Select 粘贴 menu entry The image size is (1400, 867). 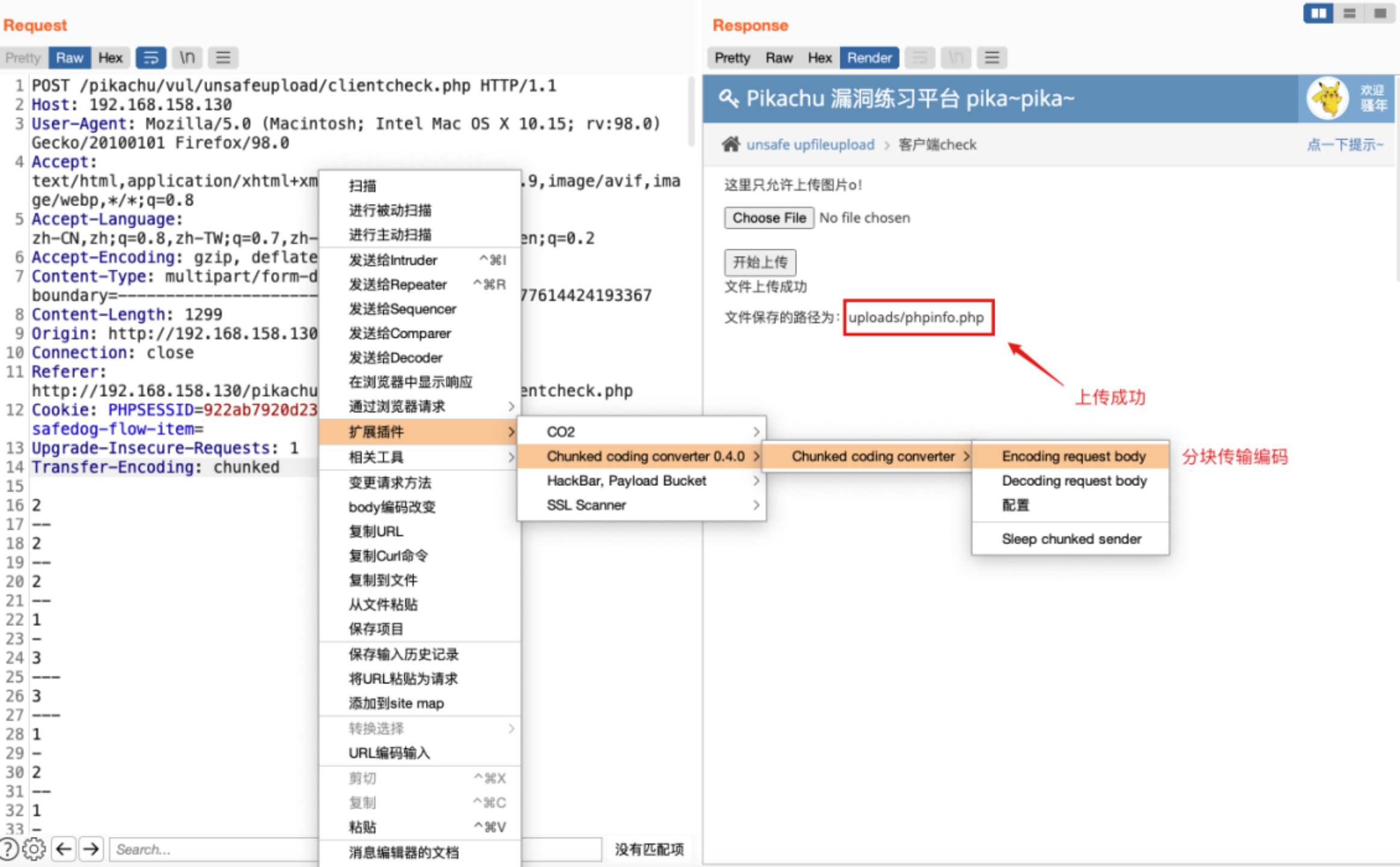tap(419, 827)
